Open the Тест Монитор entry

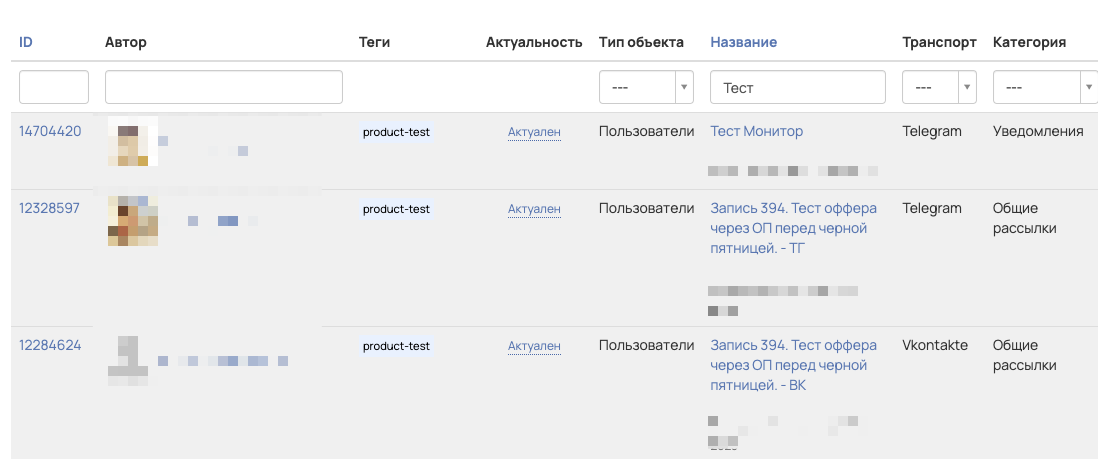pos(757,131)
